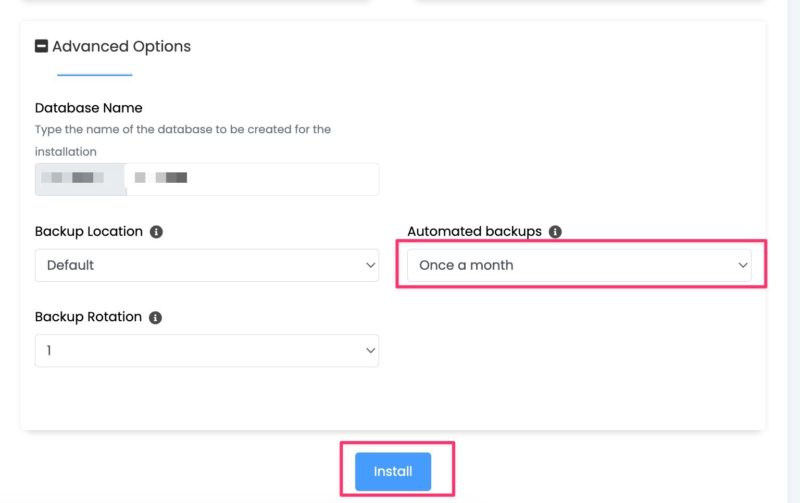The width and height of the screenshot is (800, 503).
Task: Click the blue underline below Advanced Options
Action: (94, 75)
